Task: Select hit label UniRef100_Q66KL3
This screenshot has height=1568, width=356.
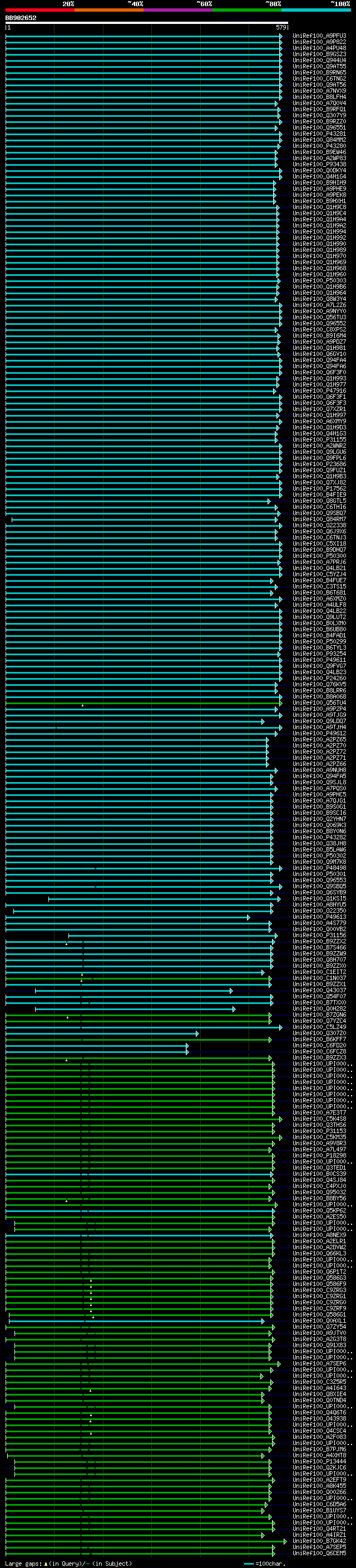Action: [319, 1254]
